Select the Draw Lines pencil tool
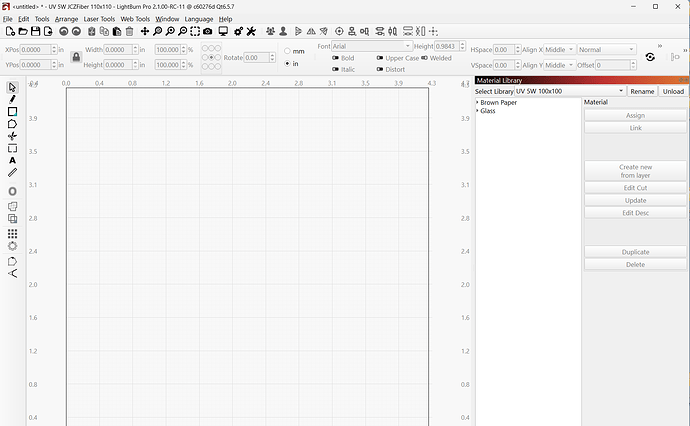This screenshot has width=690, height=426. point(12,99)
